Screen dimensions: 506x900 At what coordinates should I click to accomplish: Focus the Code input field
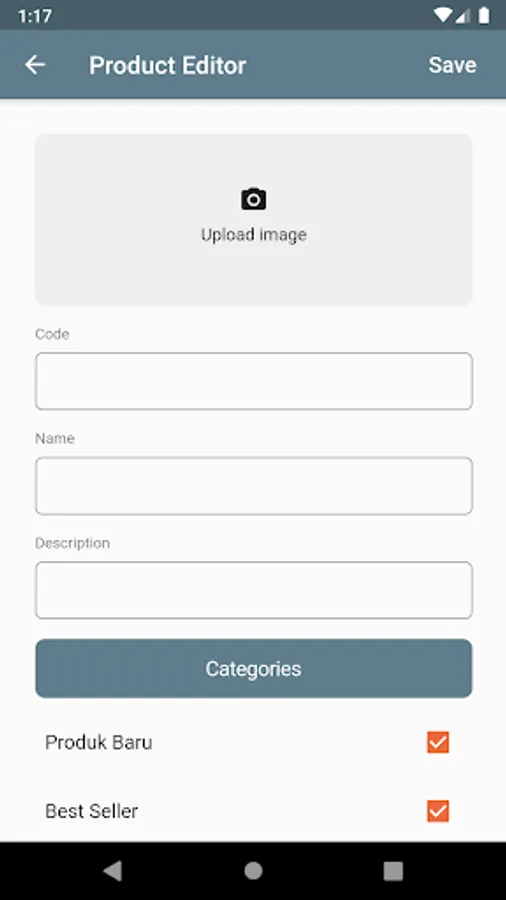pyautogui.click(x=254, y=381)
